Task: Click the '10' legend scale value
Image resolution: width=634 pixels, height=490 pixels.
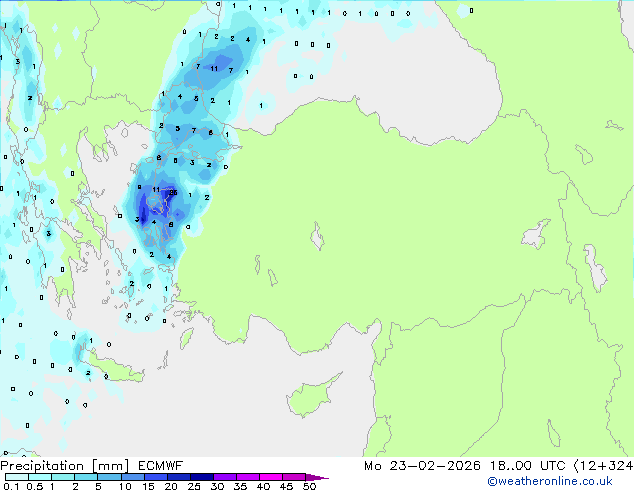Action: pos(125,486)
